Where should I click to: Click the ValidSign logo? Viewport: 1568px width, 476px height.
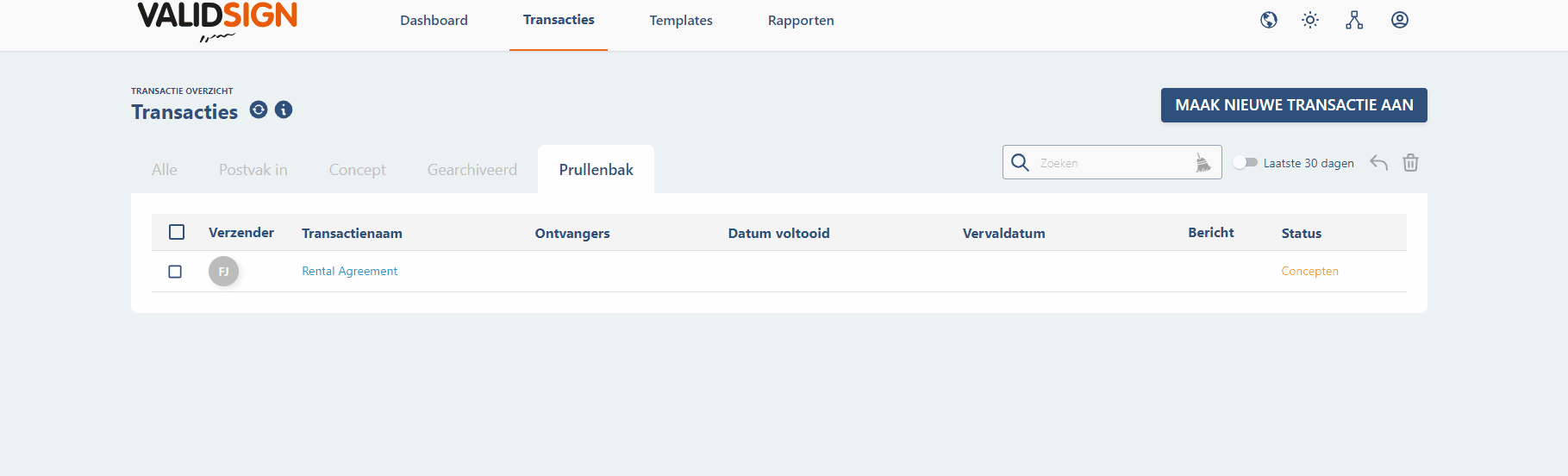point(217,22)
